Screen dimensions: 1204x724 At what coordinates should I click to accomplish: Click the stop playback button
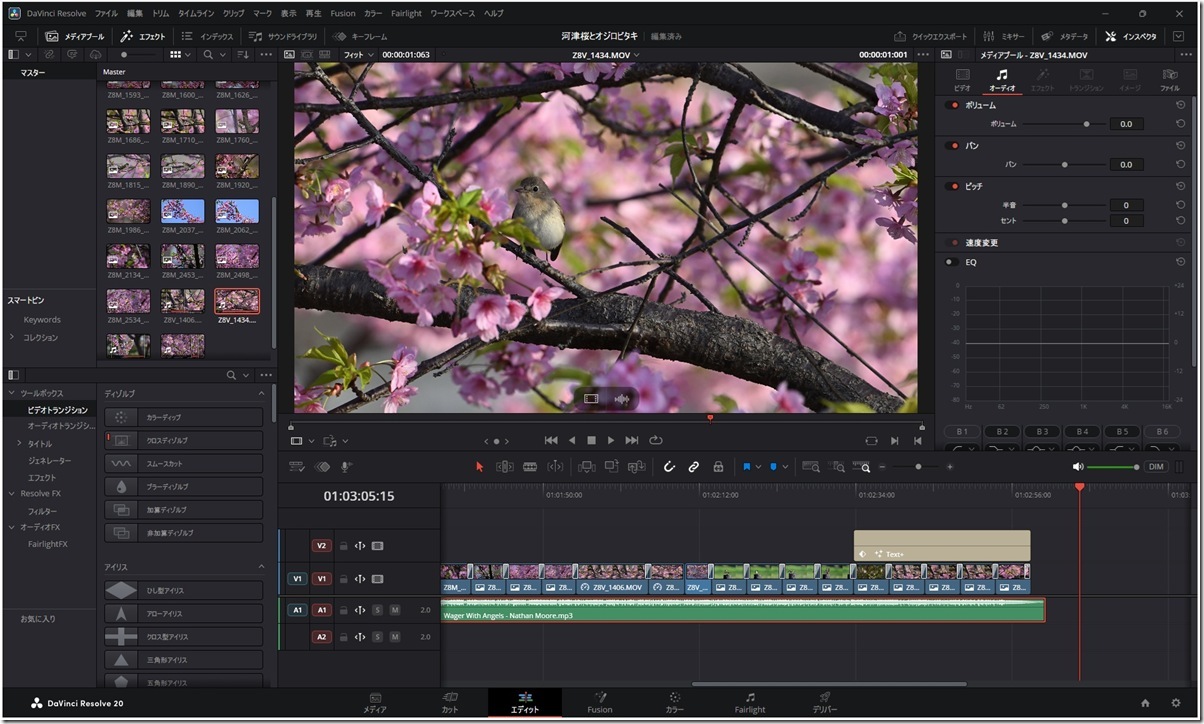[x=591, y=440]
